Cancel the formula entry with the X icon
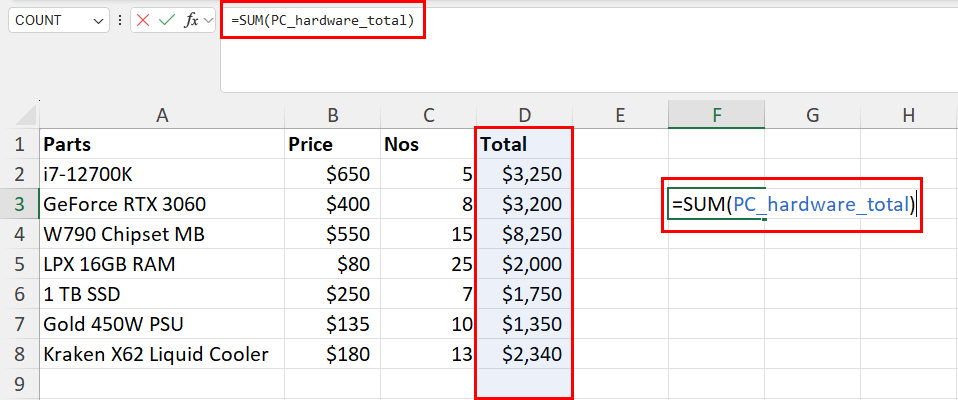Viewport: 958px width, 400px height. [143, 20]
